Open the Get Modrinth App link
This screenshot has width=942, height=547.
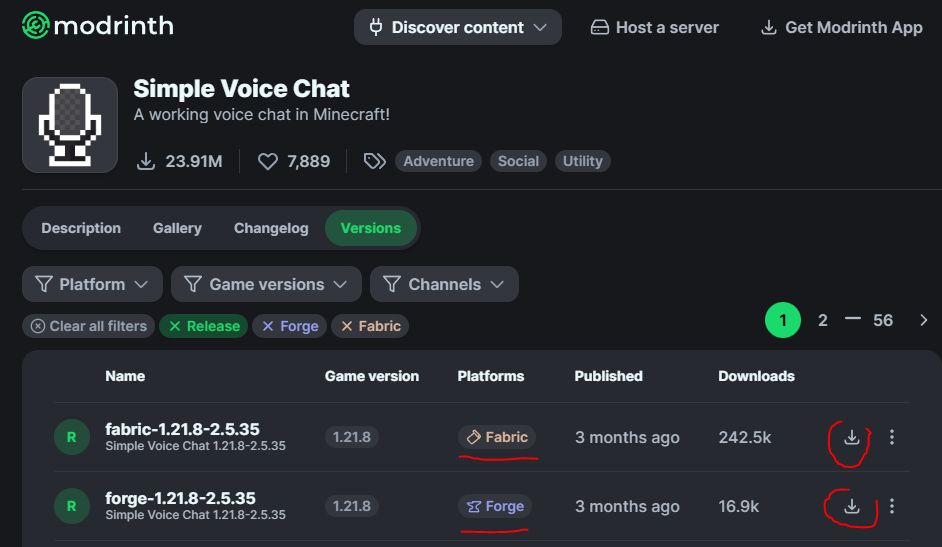coord(841,27)
